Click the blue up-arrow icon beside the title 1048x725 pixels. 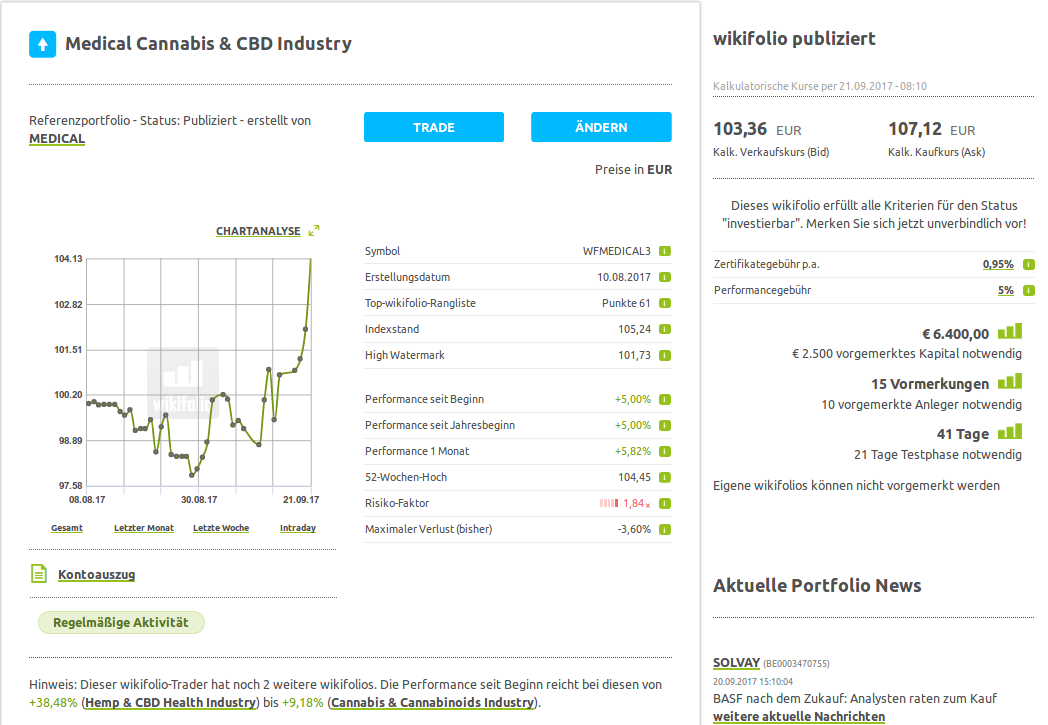pyautogui.click(x=42, y=44)
